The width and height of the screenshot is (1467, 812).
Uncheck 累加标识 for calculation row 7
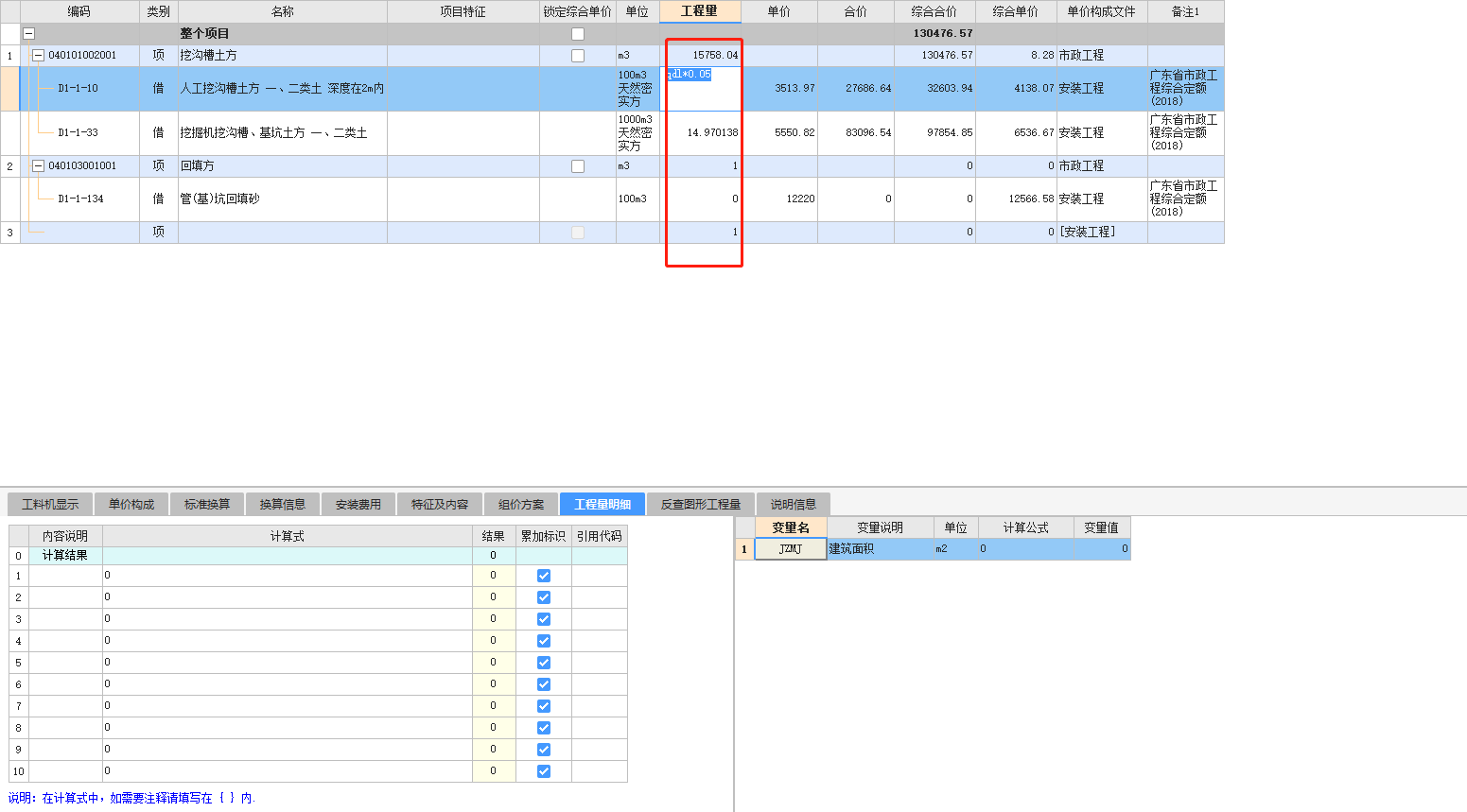pos(544,706)
